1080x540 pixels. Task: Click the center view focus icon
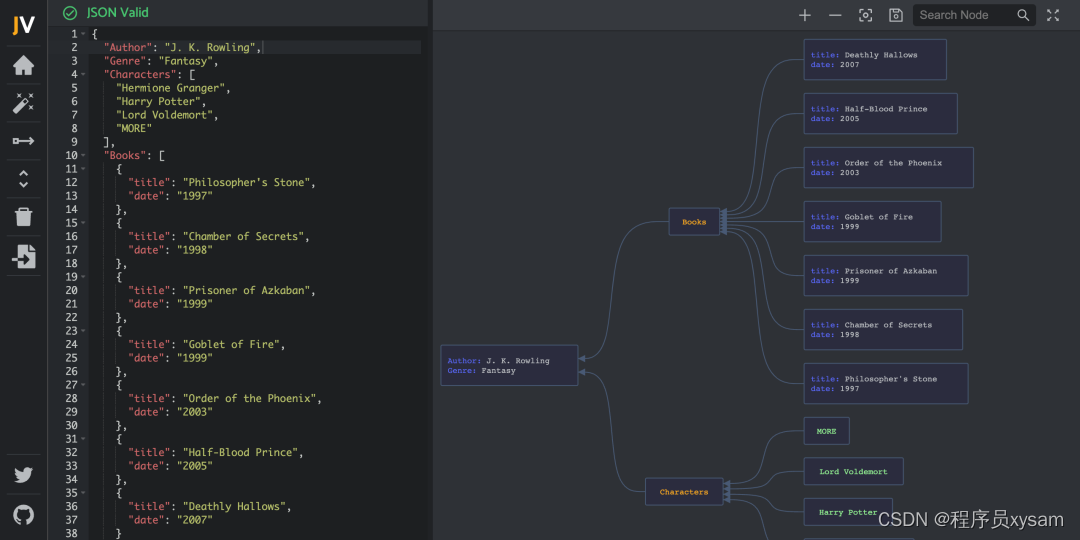[x=866, y=15]
